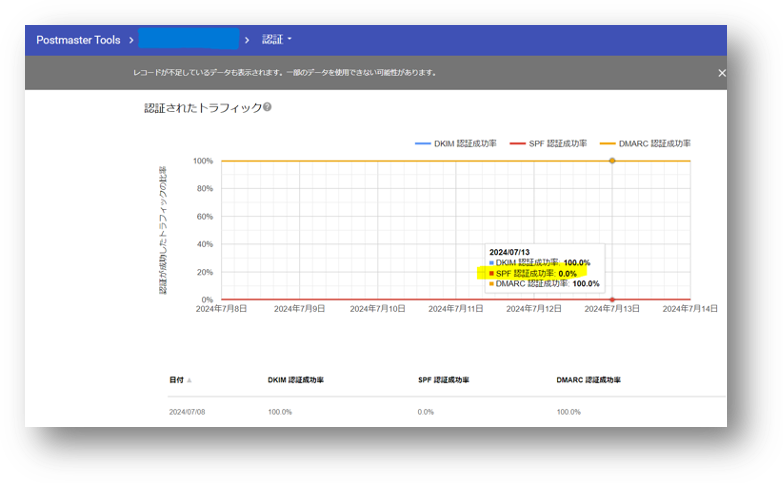Toggle SPF 認証成功率 legend entry
This screenshot has width=783, height=483.
[x=548, y=143]
